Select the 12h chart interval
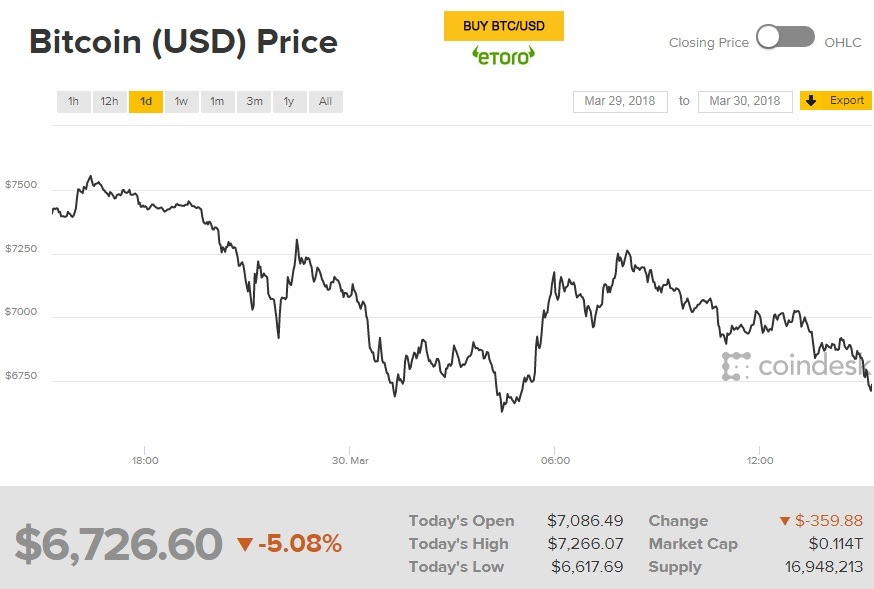 coord(108,101)
